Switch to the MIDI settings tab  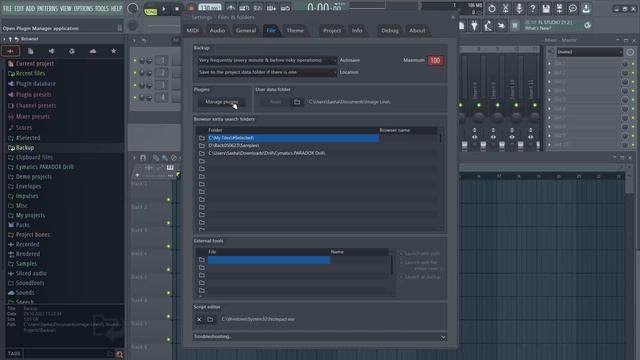pos(193,31)
